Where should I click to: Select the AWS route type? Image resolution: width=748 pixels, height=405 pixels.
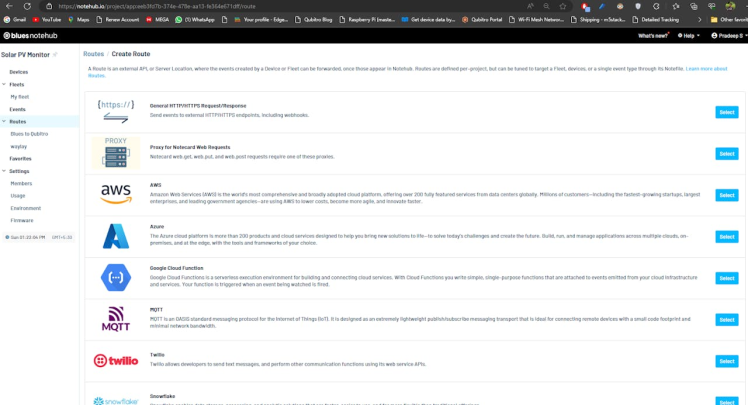[727, 195]
